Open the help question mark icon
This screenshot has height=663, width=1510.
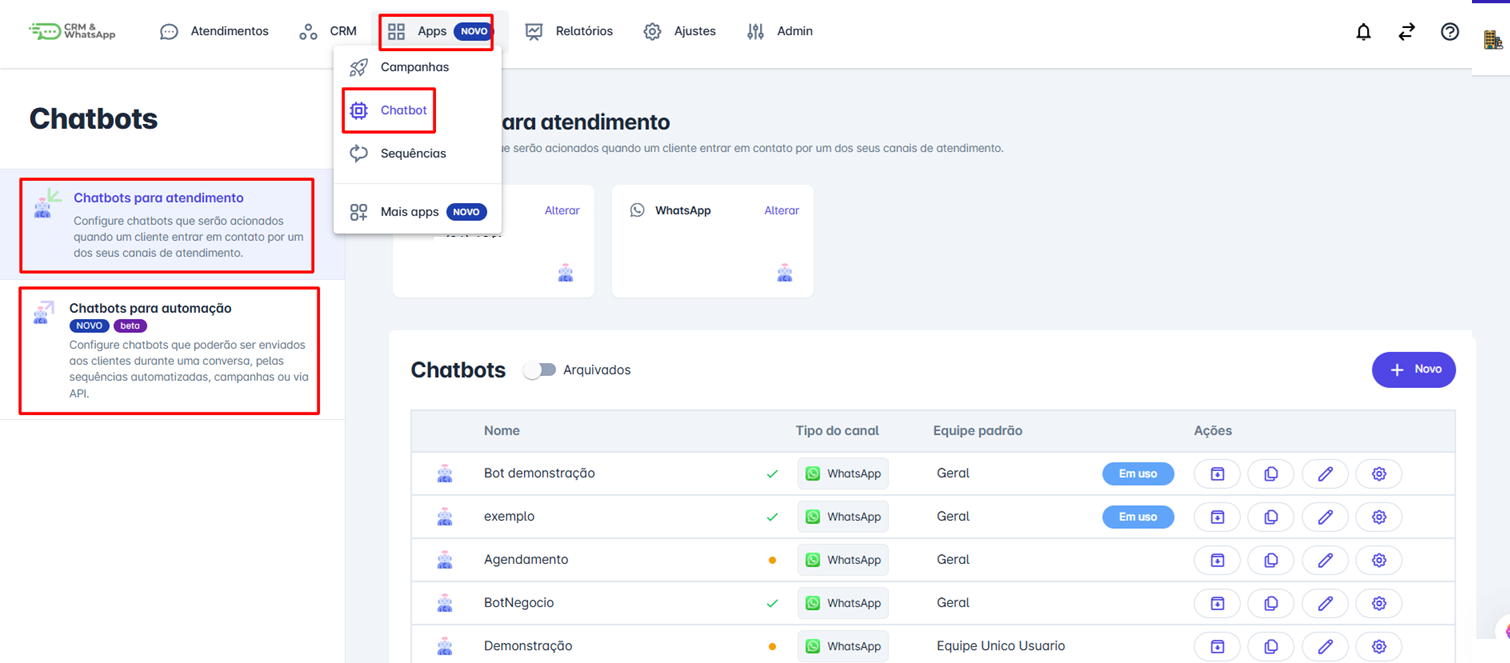(x=1449, y=31)
